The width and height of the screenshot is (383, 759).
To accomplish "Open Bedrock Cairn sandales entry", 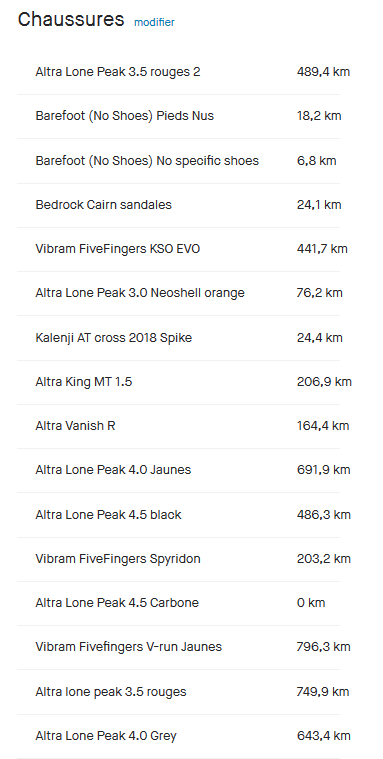I will coord(178,205).
